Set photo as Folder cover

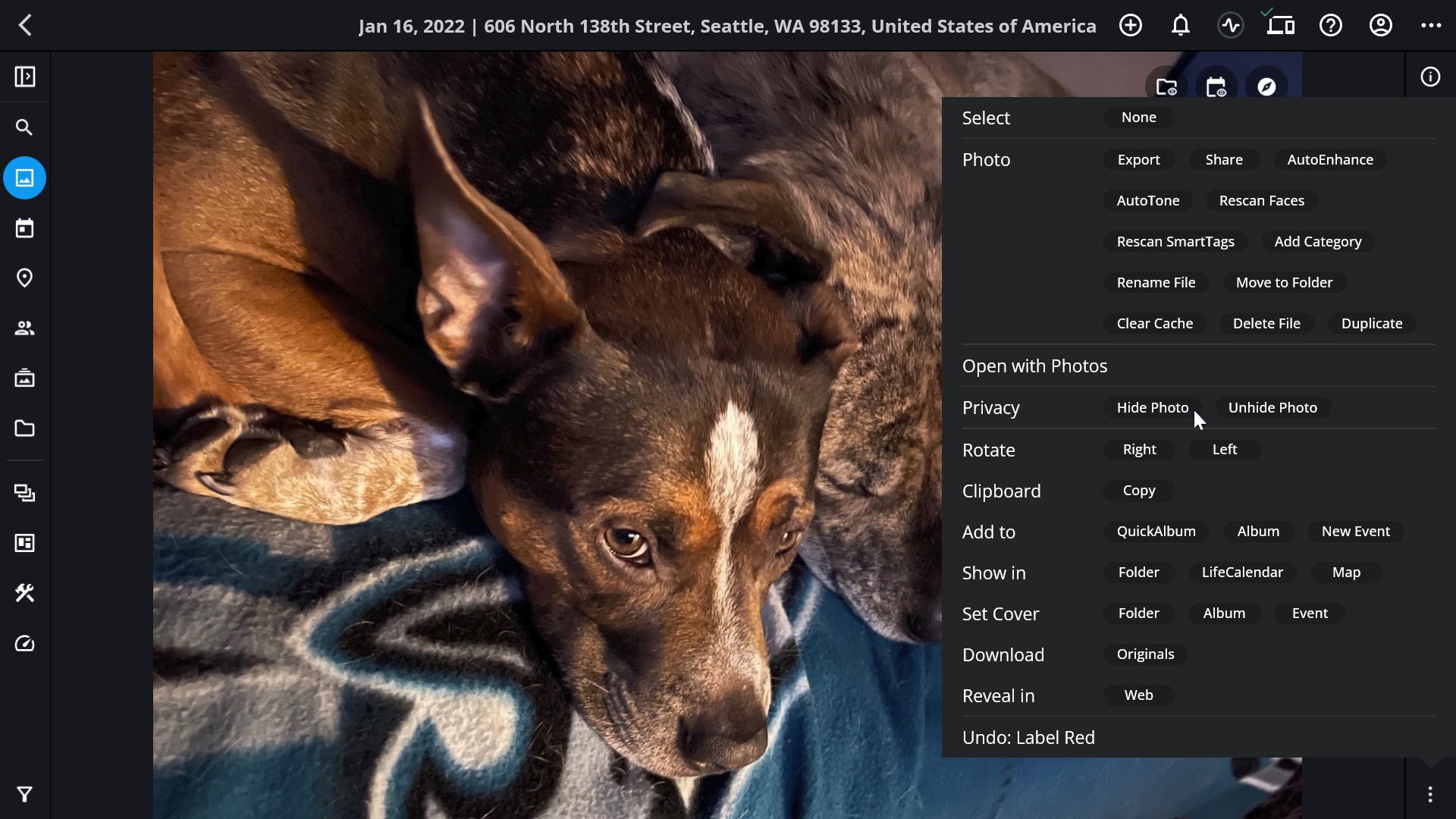coord(1139,613)
